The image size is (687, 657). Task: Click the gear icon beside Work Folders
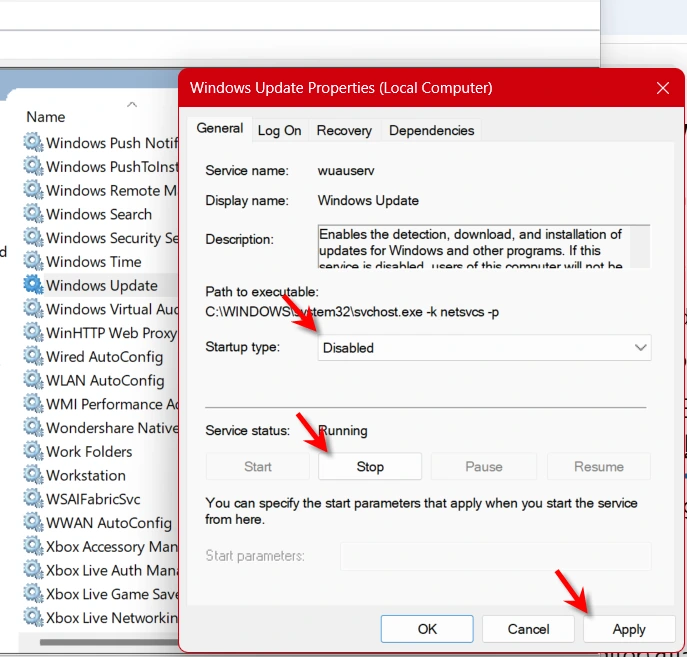click(33, 451)
